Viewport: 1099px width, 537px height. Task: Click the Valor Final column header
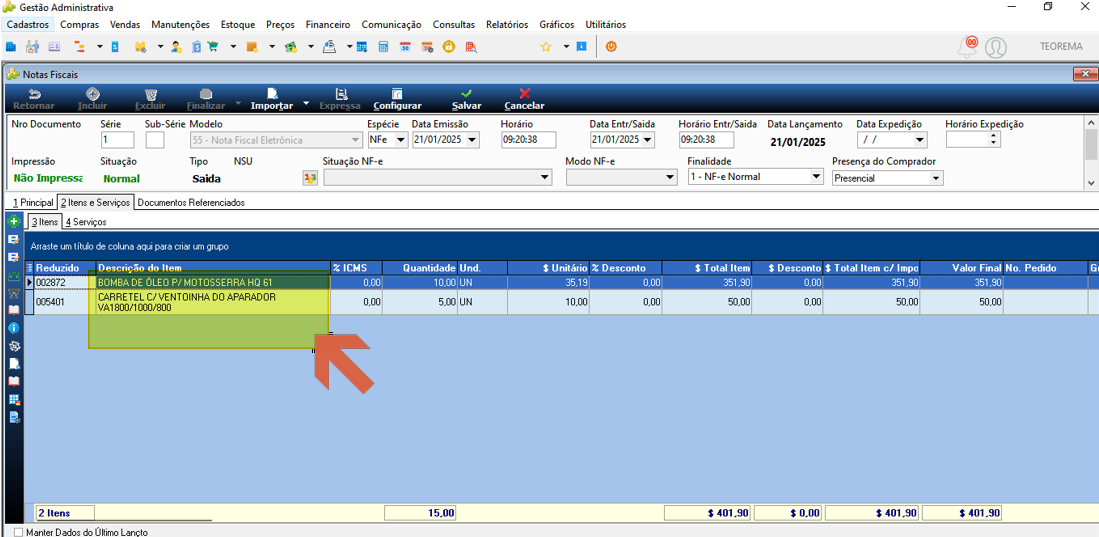[x=962, y=268]
